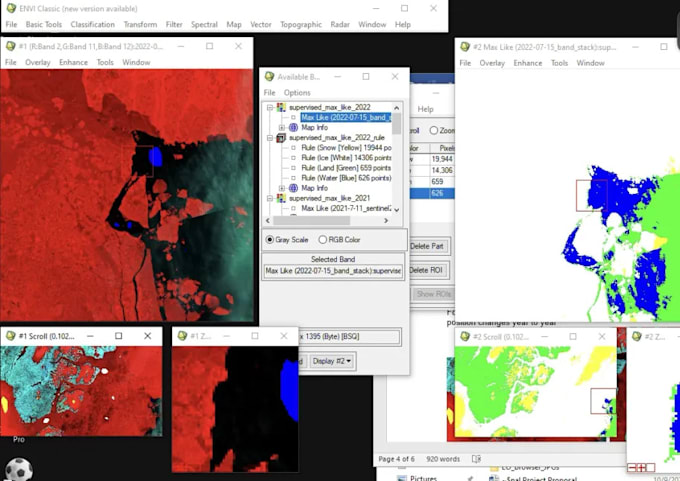
Task: Toggle the Max Like 2022-07-15 band checkbox
Action: pyautogui.click(x=293, y=117)
